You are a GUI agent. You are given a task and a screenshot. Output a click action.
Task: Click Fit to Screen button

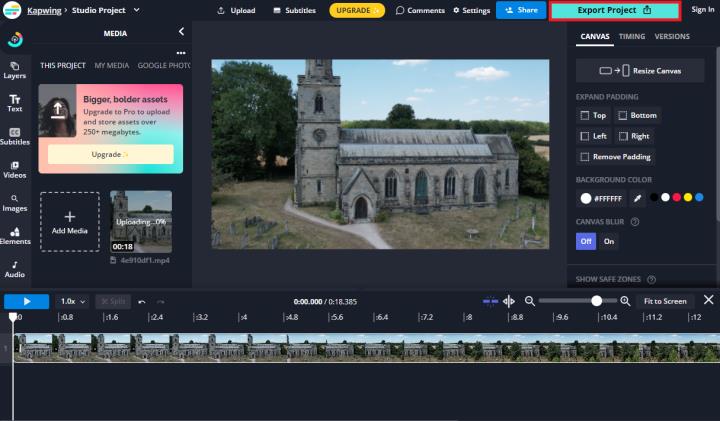tap(665, 301)
